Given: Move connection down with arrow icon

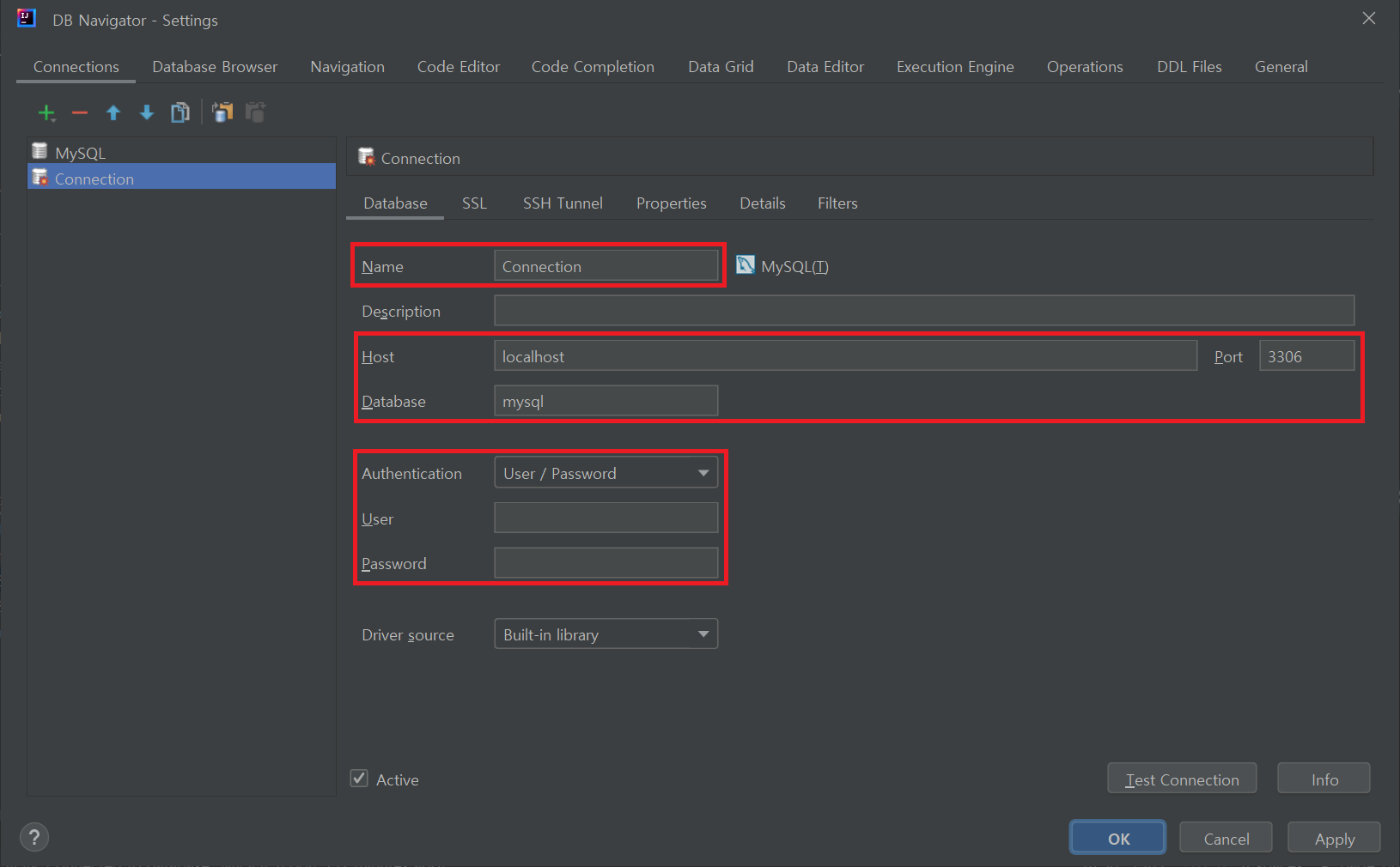Looking at the screenshot, I should [x=147, y=112].
